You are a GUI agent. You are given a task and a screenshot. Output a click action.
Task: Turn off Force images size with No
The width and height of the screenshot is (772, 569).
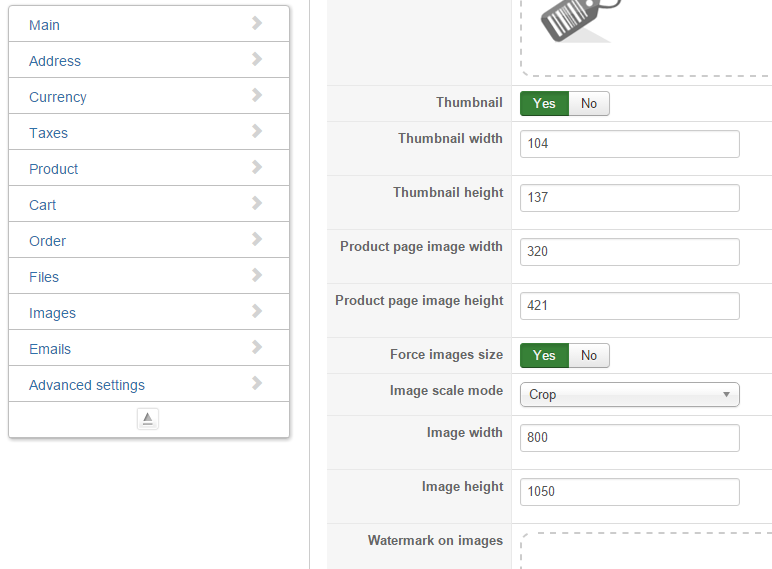pyautogui.click(x=589, y=355)
